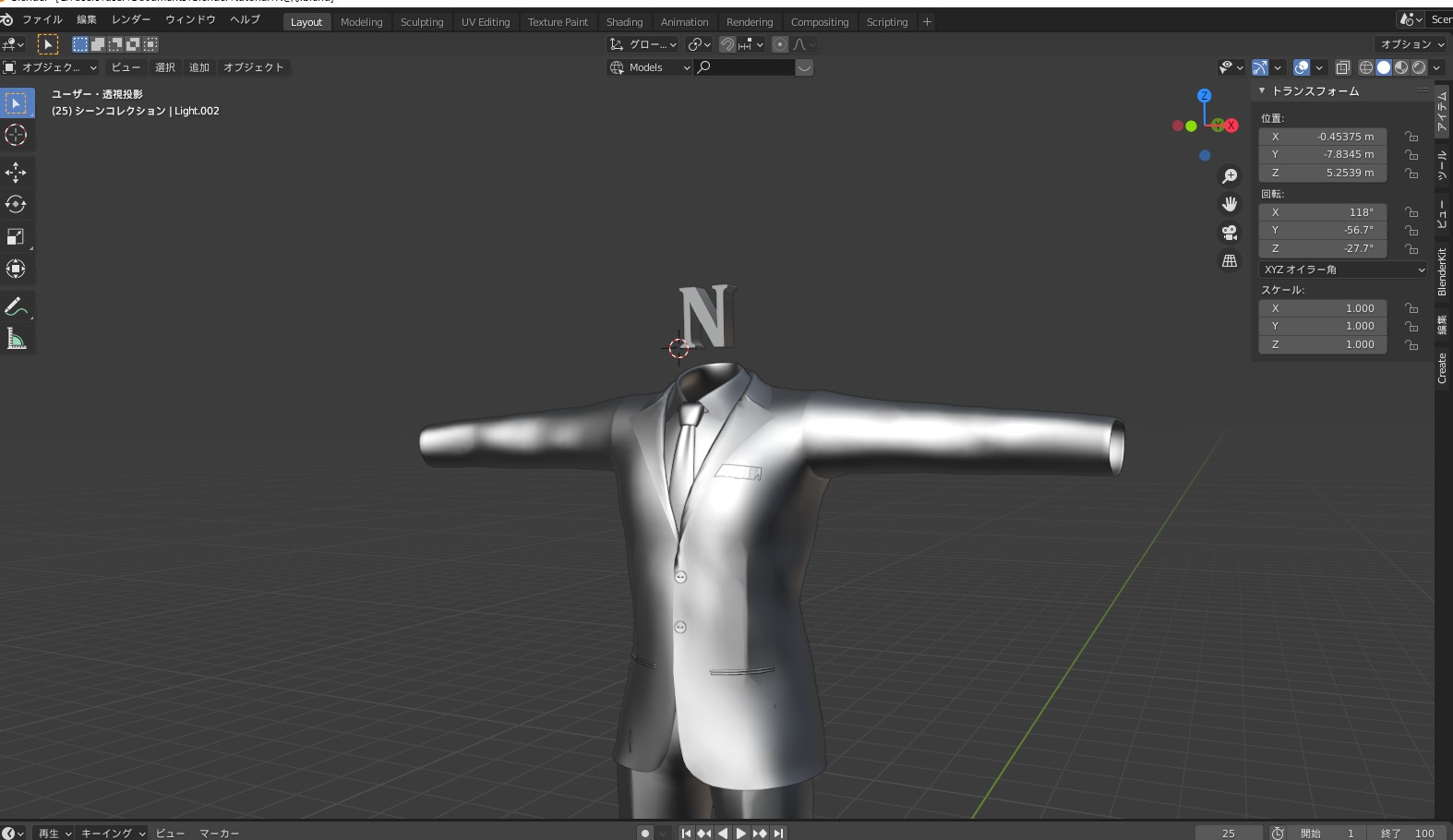
Task: Click the blue Z axis on gizmo
Action: 1204,96
